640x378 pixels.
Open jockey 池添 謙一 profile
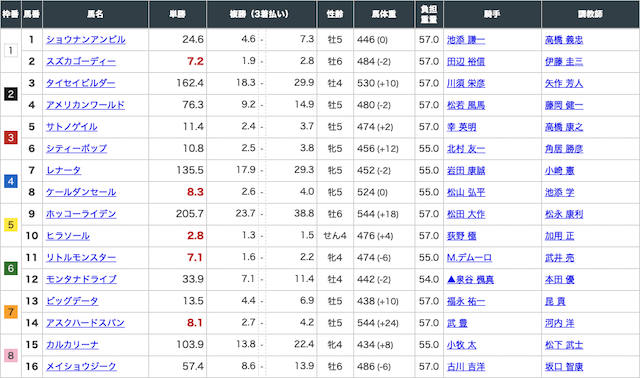pyautogui.click(x=466, y=40)
